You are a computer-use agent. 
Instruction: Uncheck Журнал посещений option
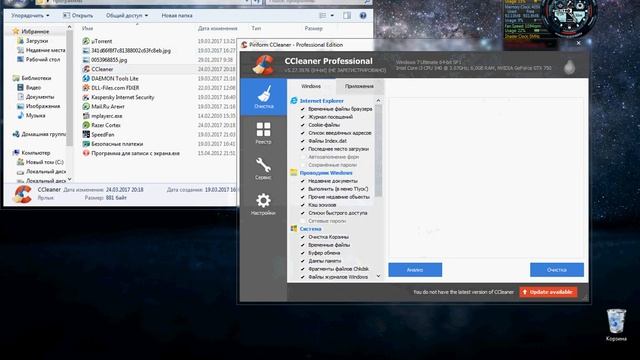point(302,117)
